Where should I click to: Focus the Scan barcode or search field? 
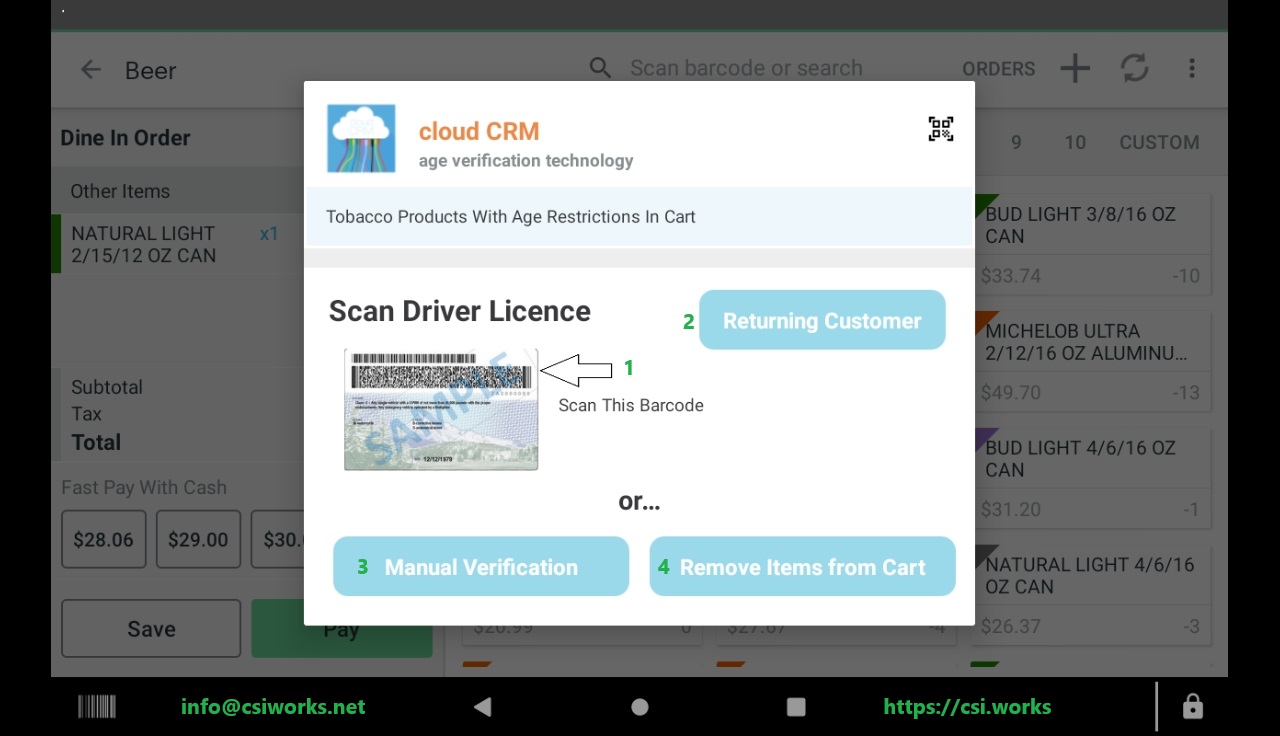[x=746, y=68]
